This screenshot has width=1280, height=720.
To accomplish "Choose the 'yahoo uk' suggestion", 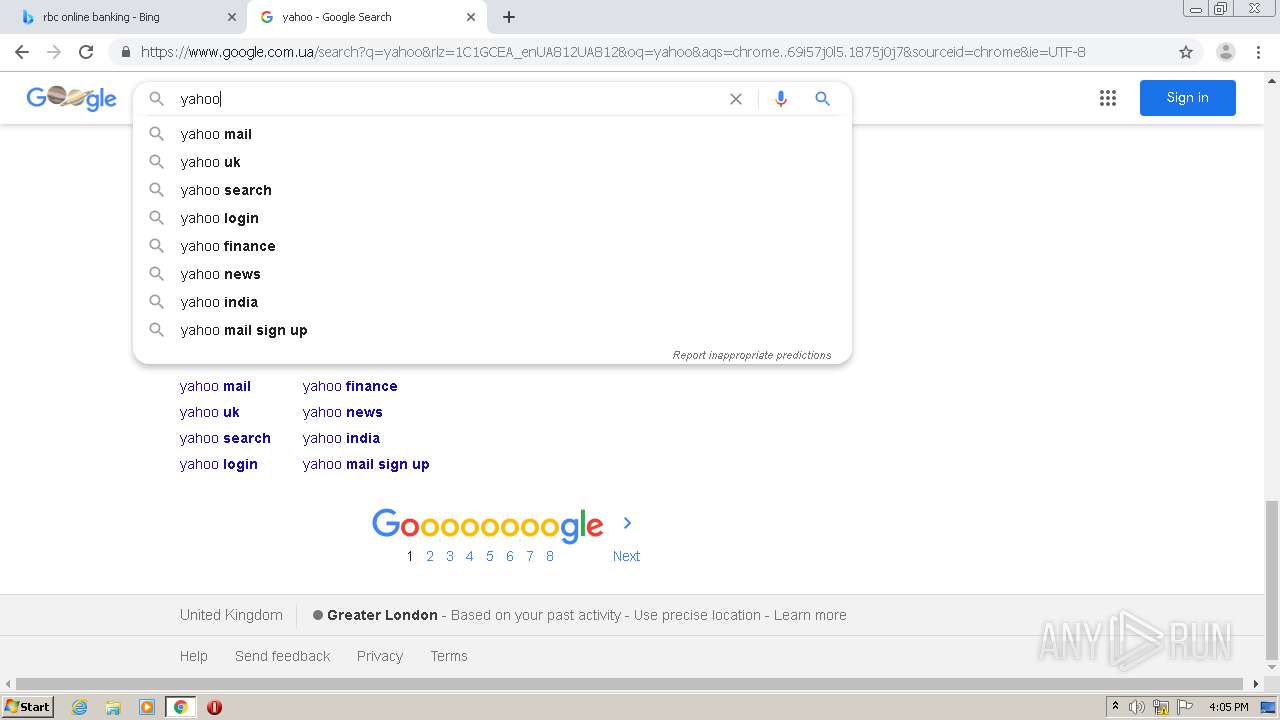I will tap(492, 162).
